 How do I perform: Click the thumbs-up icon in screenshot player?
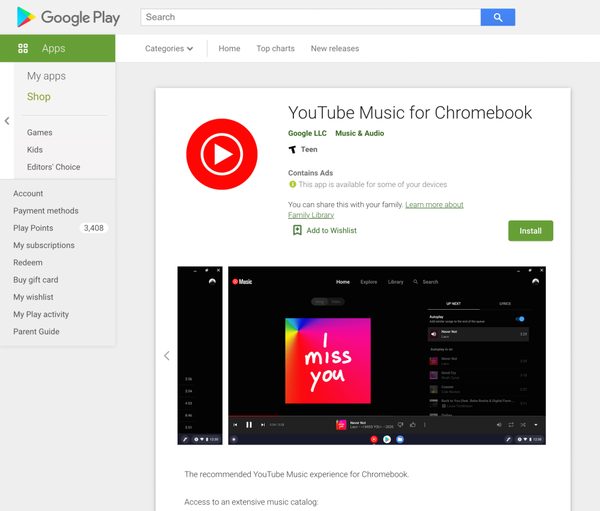tap(413, 424)
